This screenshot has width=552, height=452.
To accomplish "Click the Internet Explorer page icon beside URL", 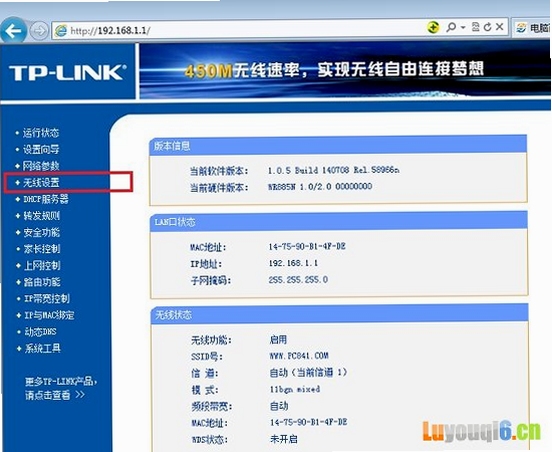I will 61,31.
